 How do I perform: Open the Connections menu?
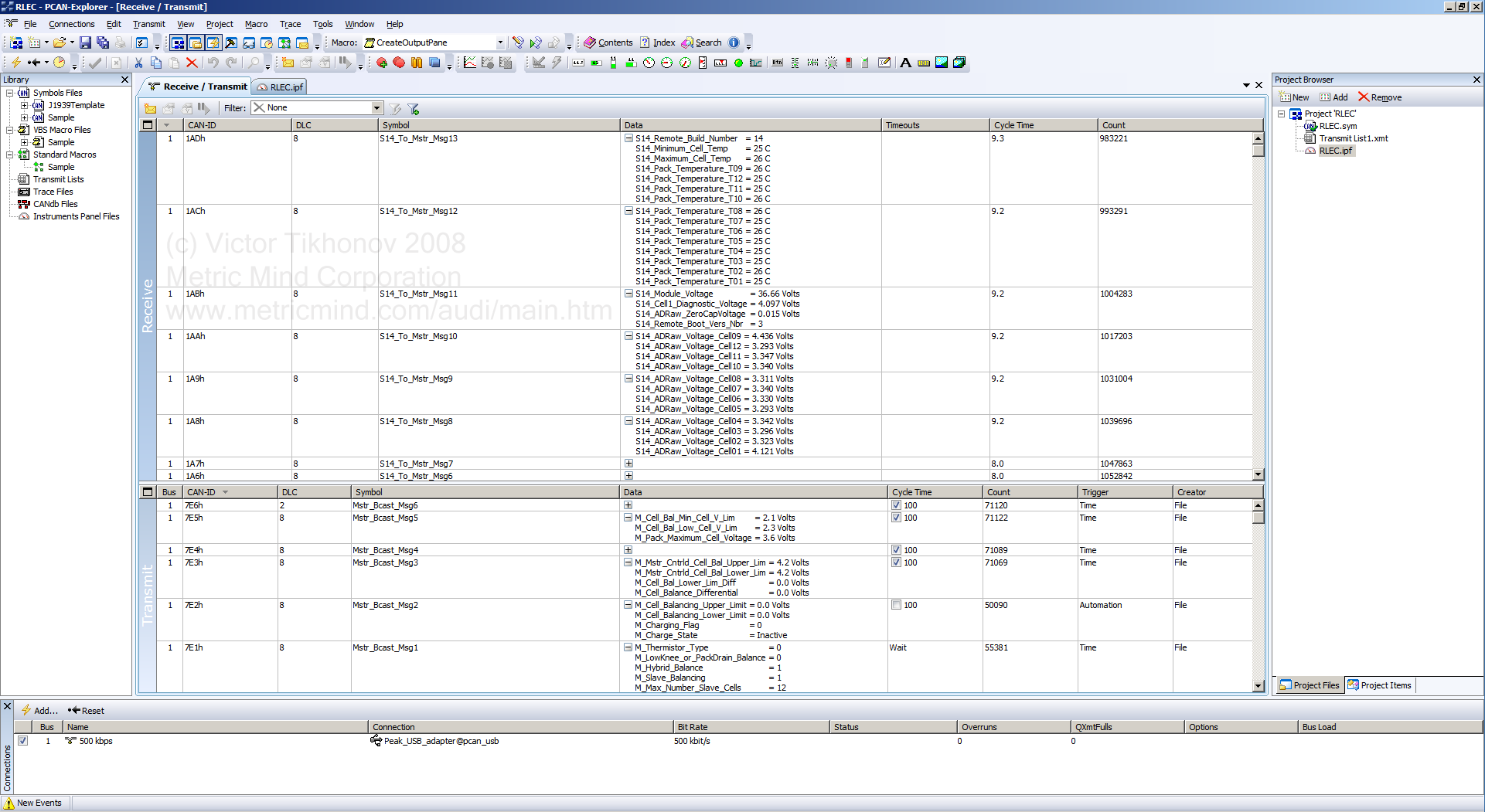71,24
